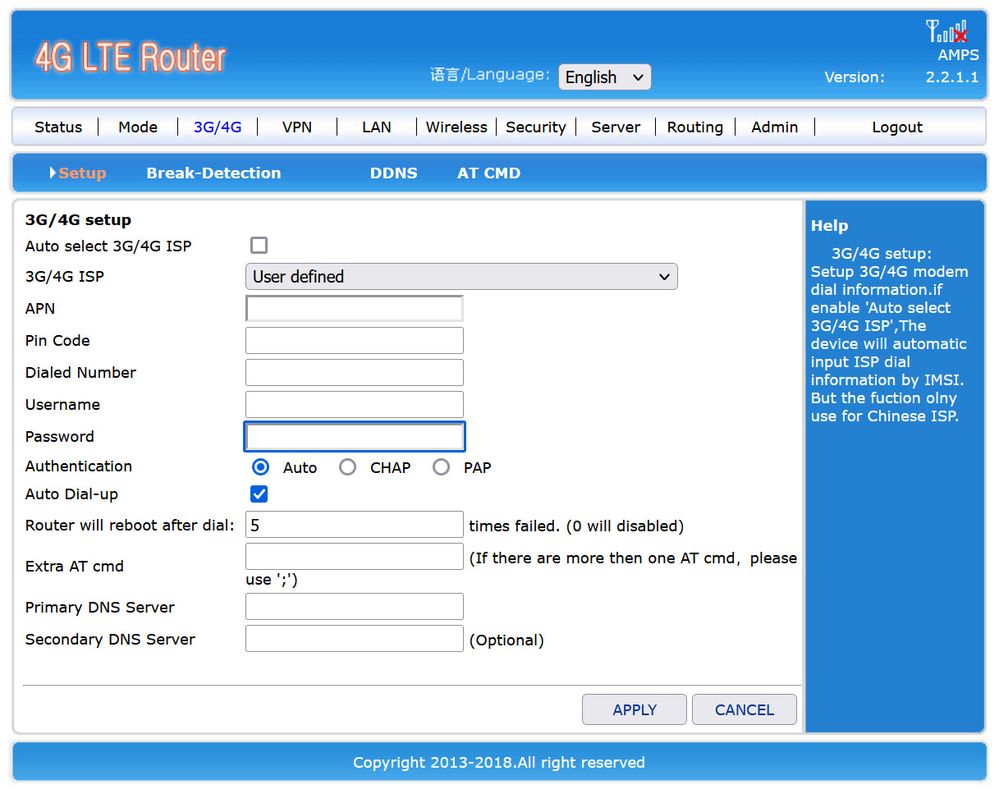Switch to the Status tab
Viewport: 999px width, 795px height.
(57, 127)
